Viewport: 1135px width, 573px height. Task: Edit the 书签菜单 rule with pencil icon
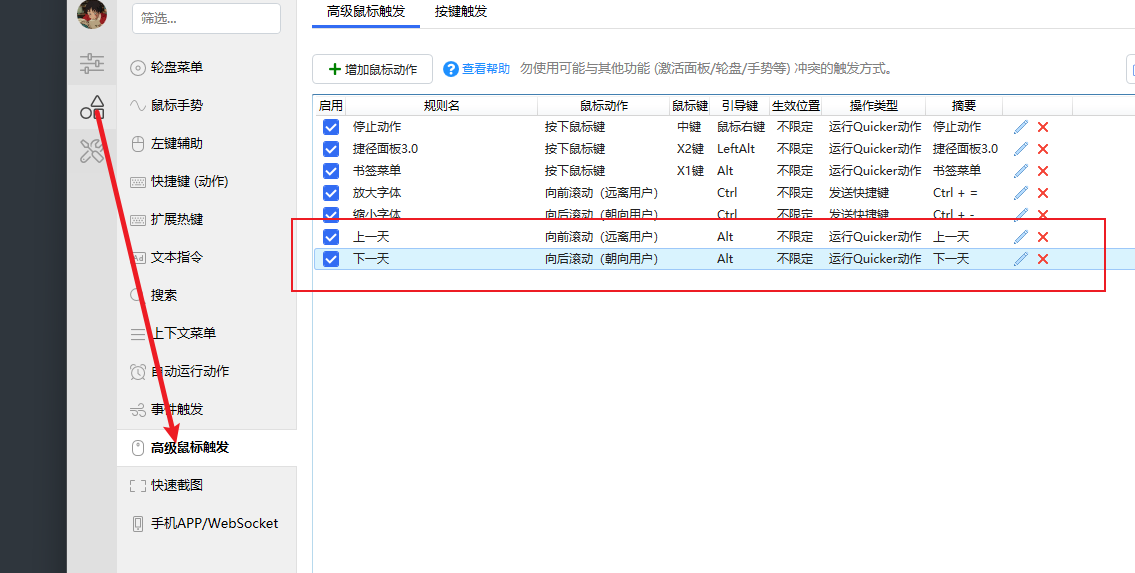[1021, 171]
